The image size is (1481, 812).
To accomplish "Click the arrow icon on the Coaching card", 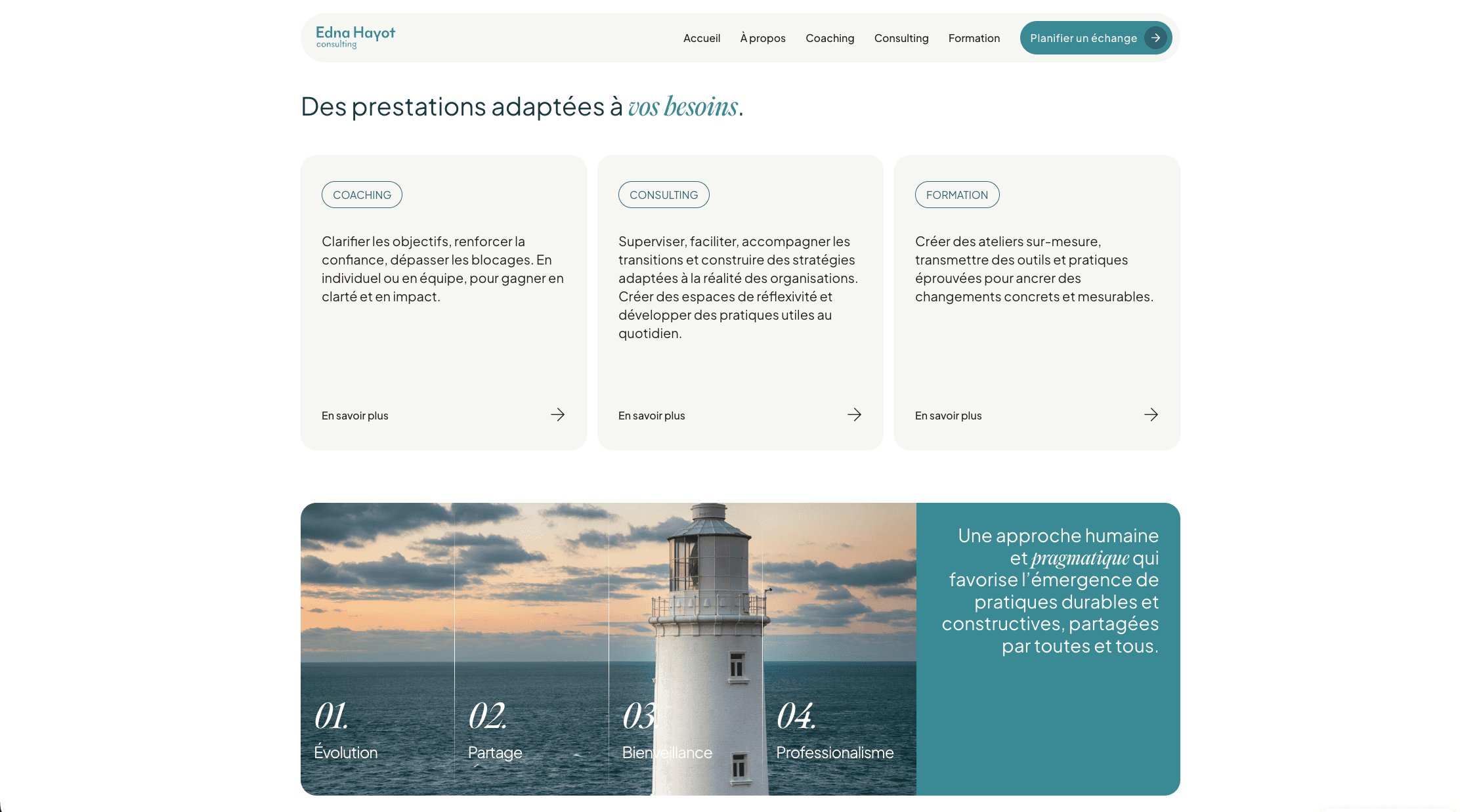I will pyautogui.click(x=557, y=415).
